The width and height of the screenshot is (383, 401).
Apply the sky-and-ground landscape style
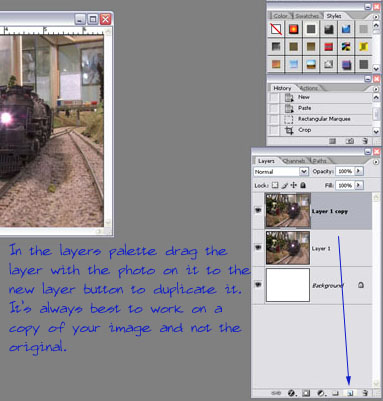[311, 64]
